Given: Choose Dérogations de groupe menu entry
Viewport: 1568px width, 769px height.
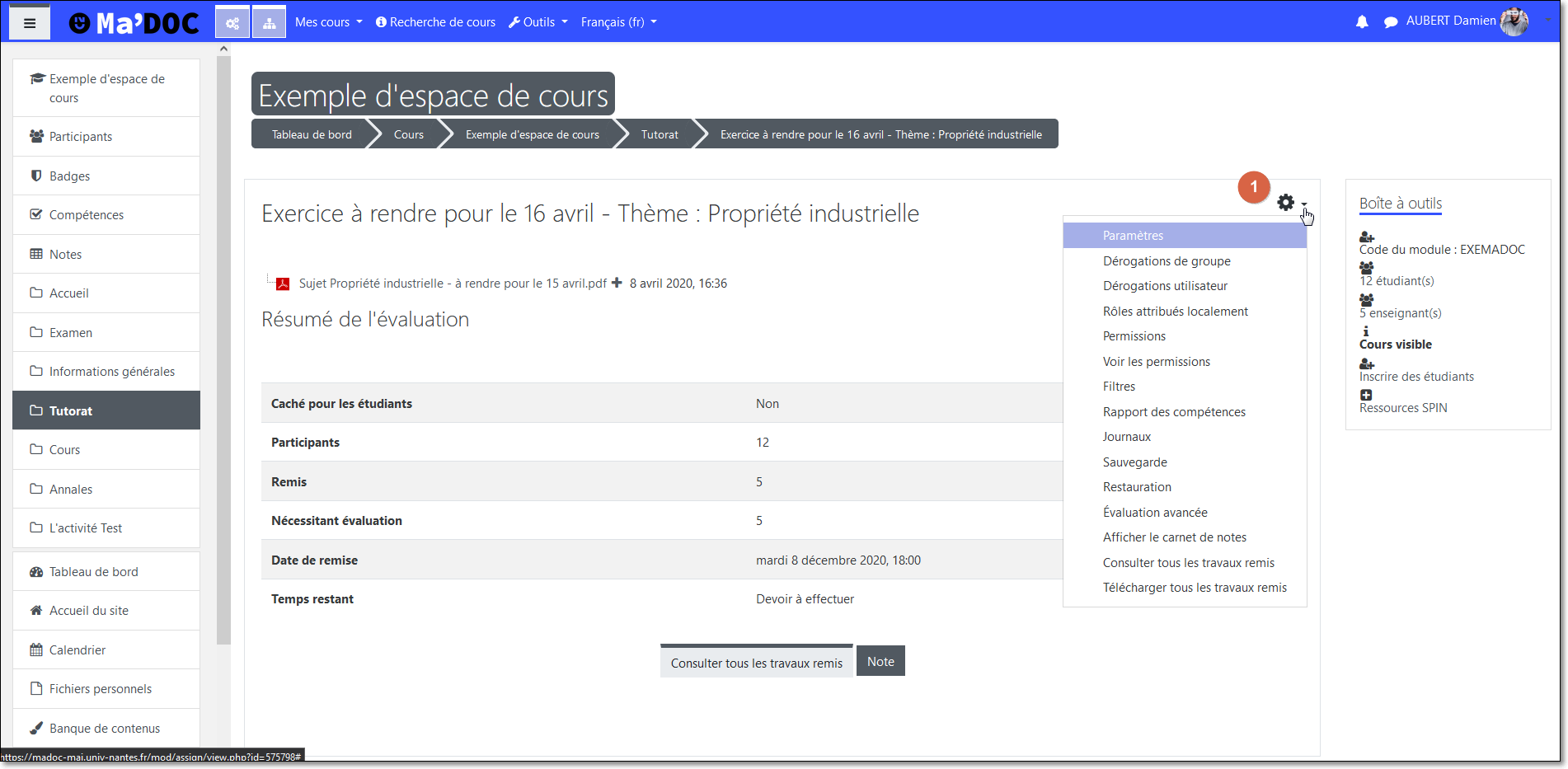Looking at the screenshot, I should coord(1167,261).
